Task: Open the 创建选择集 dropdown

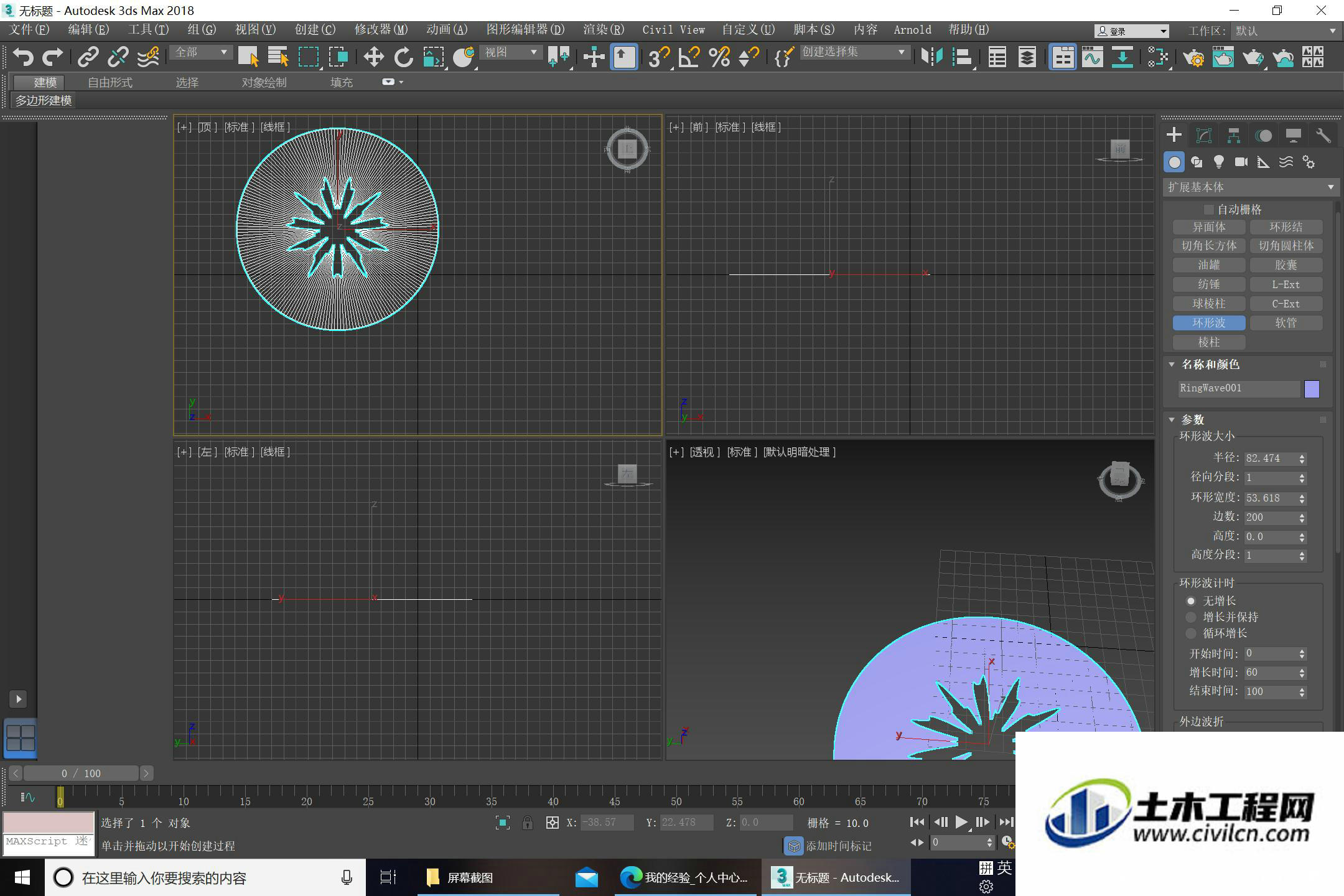Action: tap(853, 53)
